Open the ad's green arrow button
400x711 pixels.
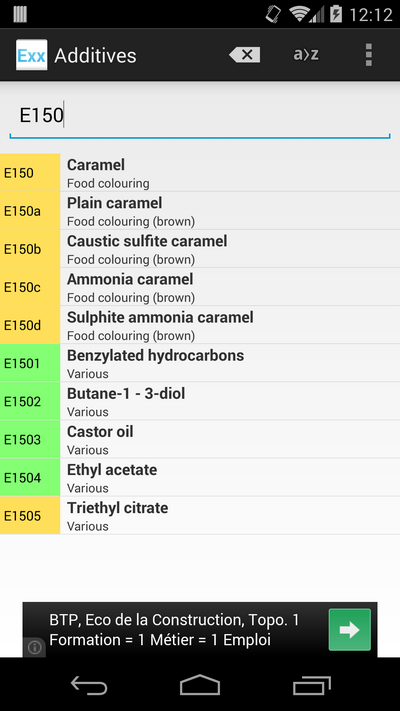click(x=350, y=630)
